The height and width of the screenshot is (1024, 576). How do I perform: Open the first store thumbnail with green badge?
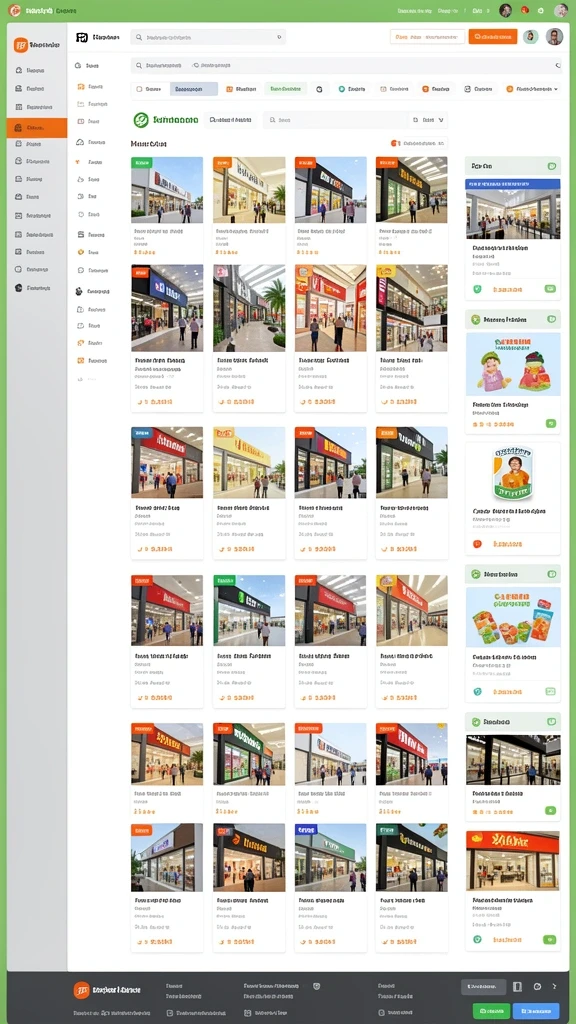click(167, 190)
